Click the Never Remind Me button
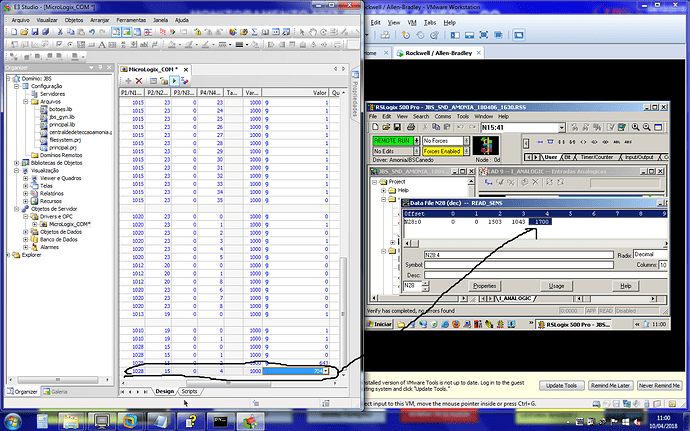 pos(659,386)
